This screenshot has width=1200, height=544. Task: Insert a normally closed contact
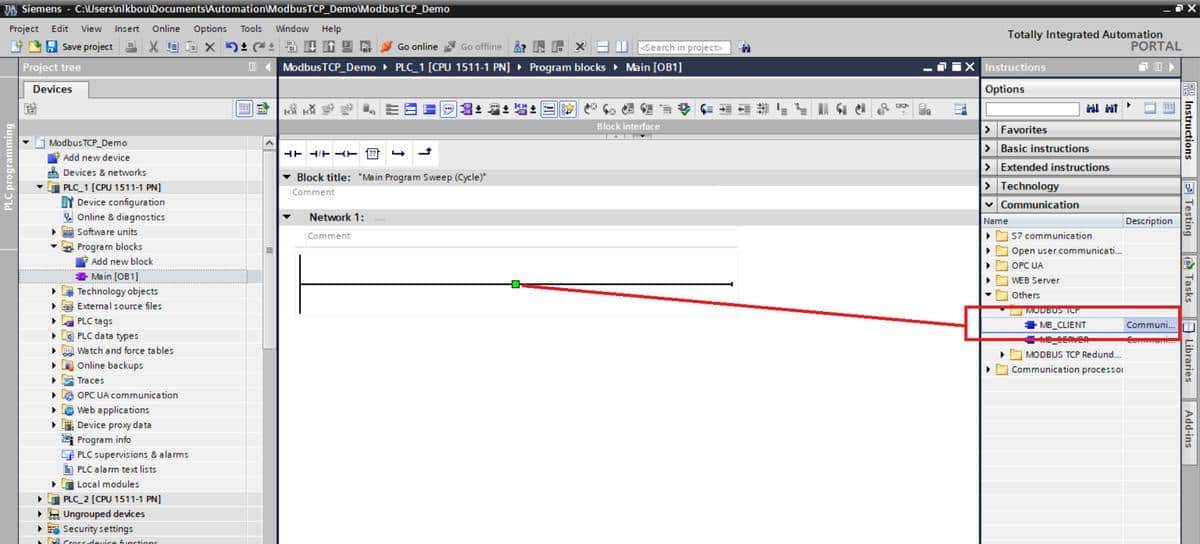[319, 153]
